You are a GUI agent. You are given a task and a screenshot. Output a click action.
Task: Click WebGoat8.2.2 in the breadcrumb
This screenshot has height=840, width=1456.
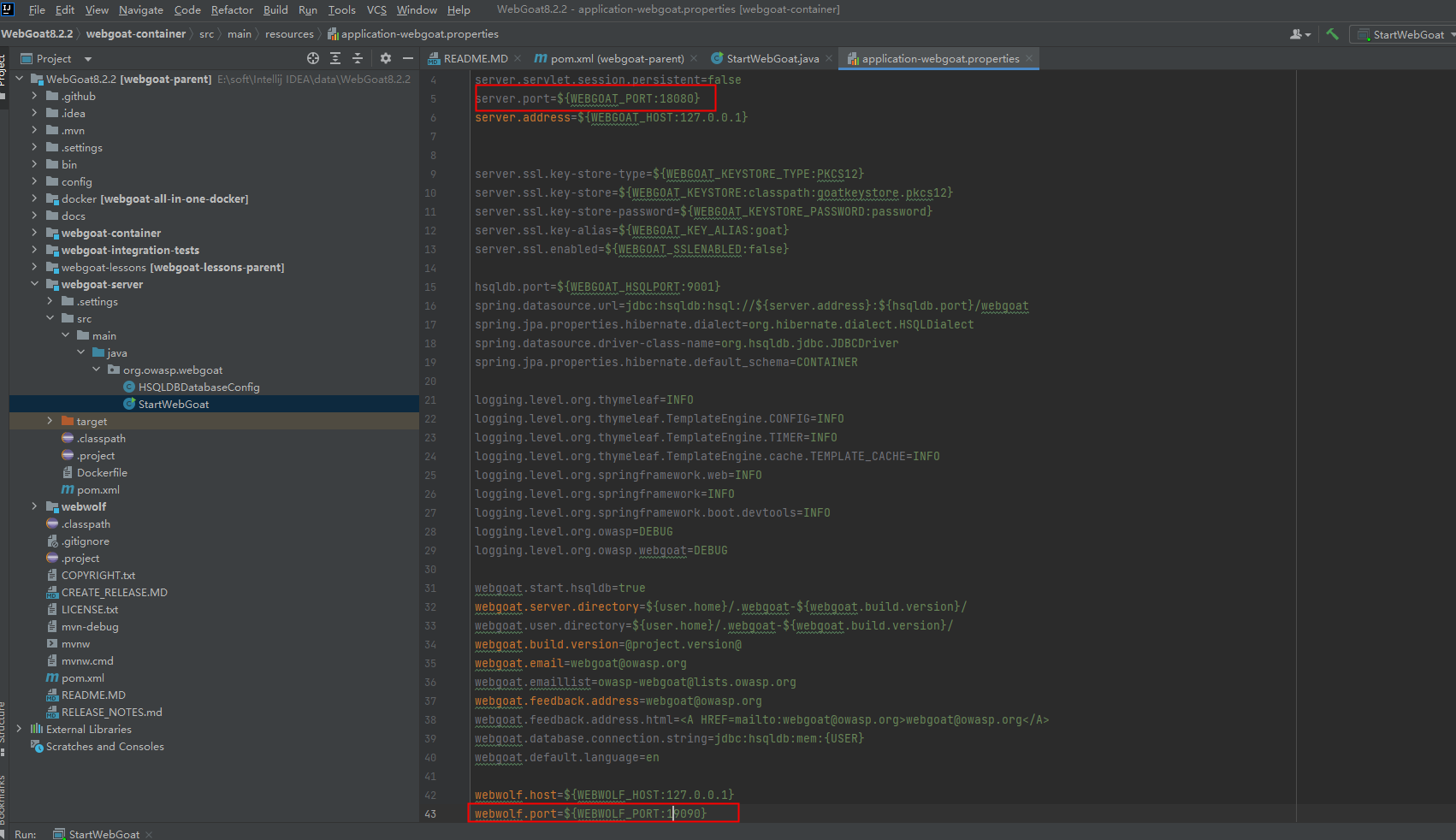(x=37, y=34)
